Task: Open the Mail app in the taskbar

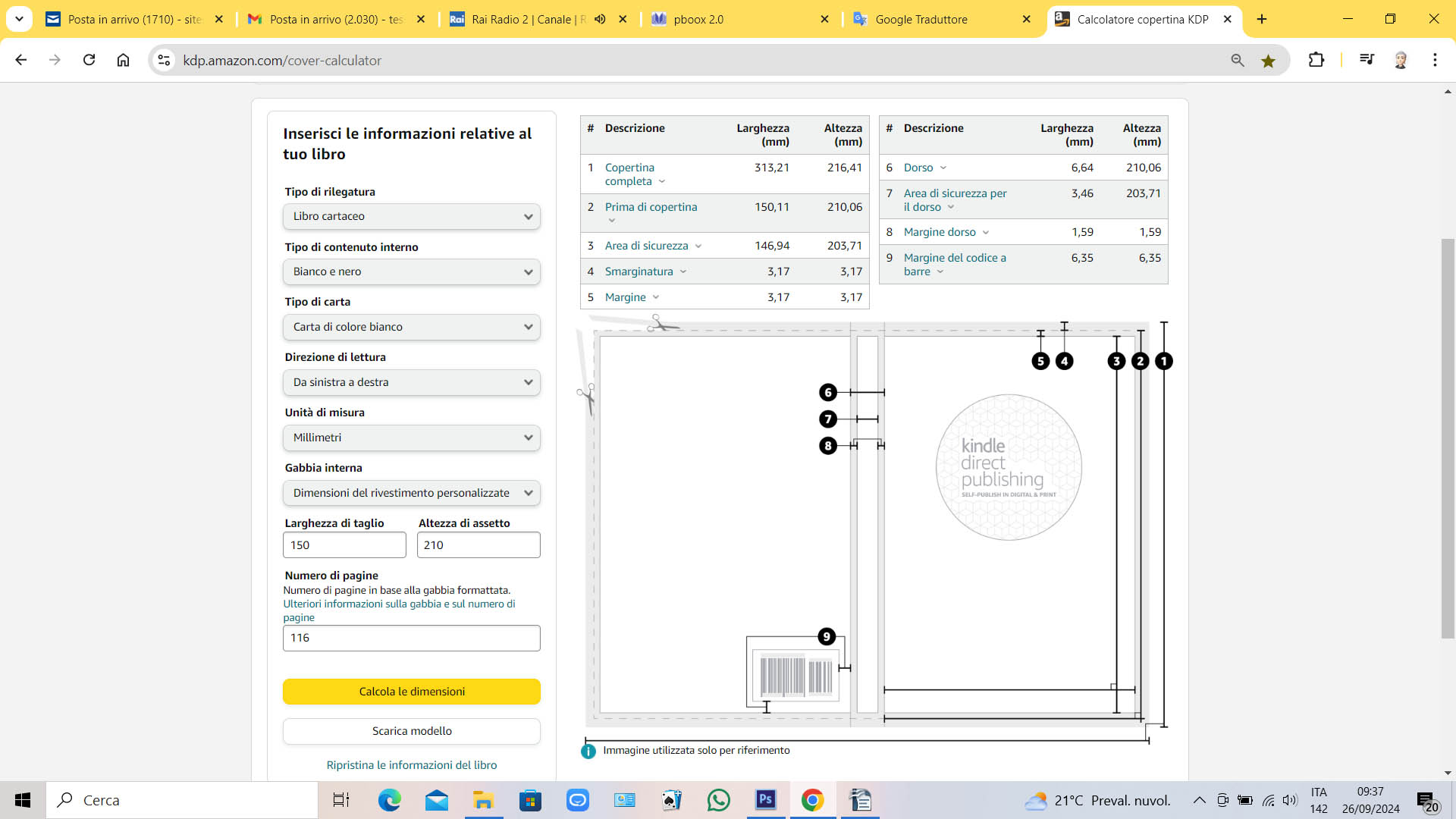Action: [x=436, y=800]
